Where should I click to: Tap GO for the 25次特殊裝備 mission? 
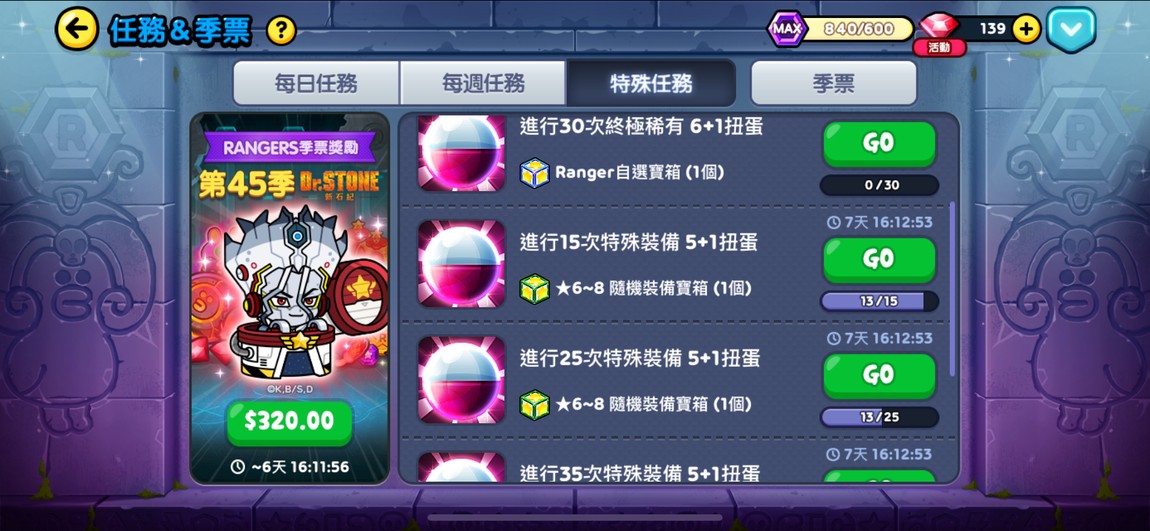point(879,376)
